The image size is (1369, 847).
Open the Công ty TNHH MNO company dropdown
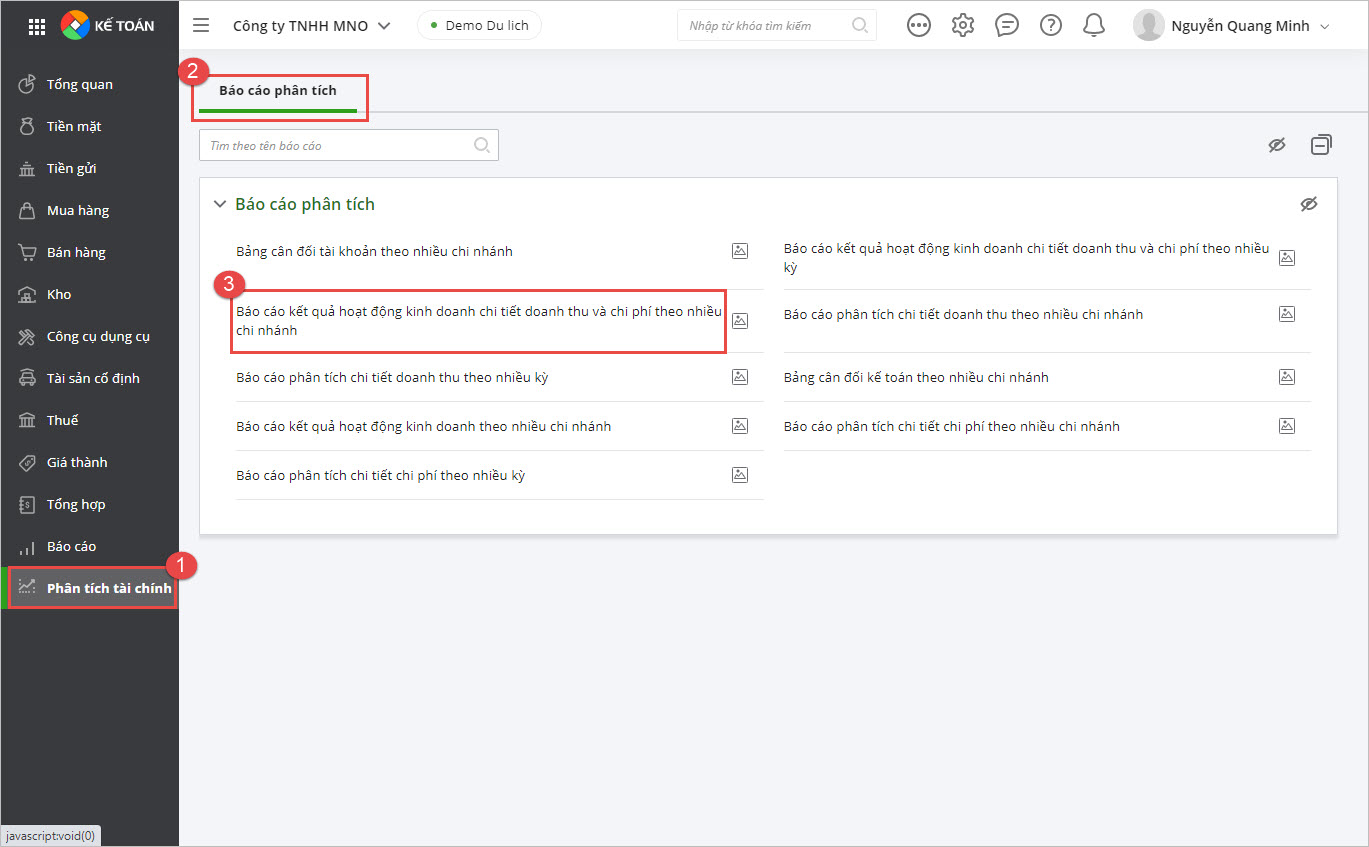coord(311,26)
